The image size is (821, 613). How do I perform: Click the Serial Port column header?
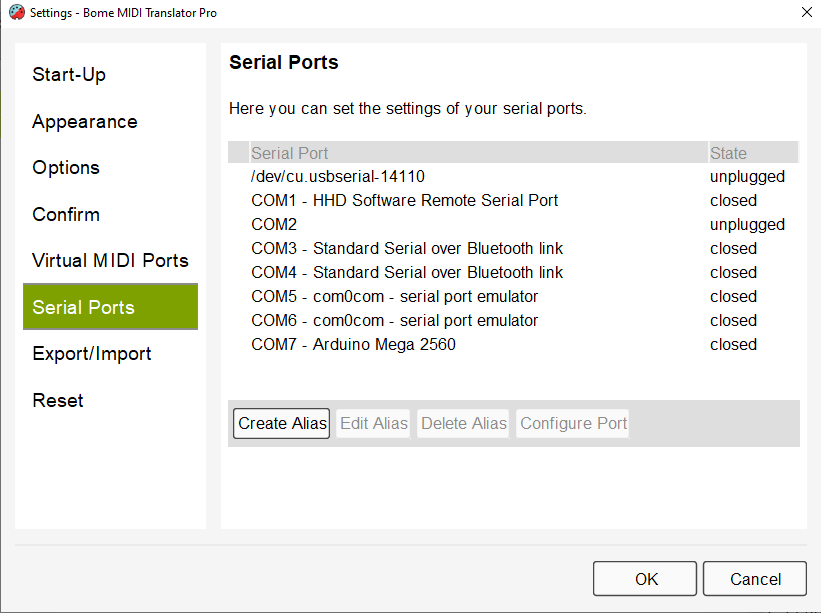point(479,153)
